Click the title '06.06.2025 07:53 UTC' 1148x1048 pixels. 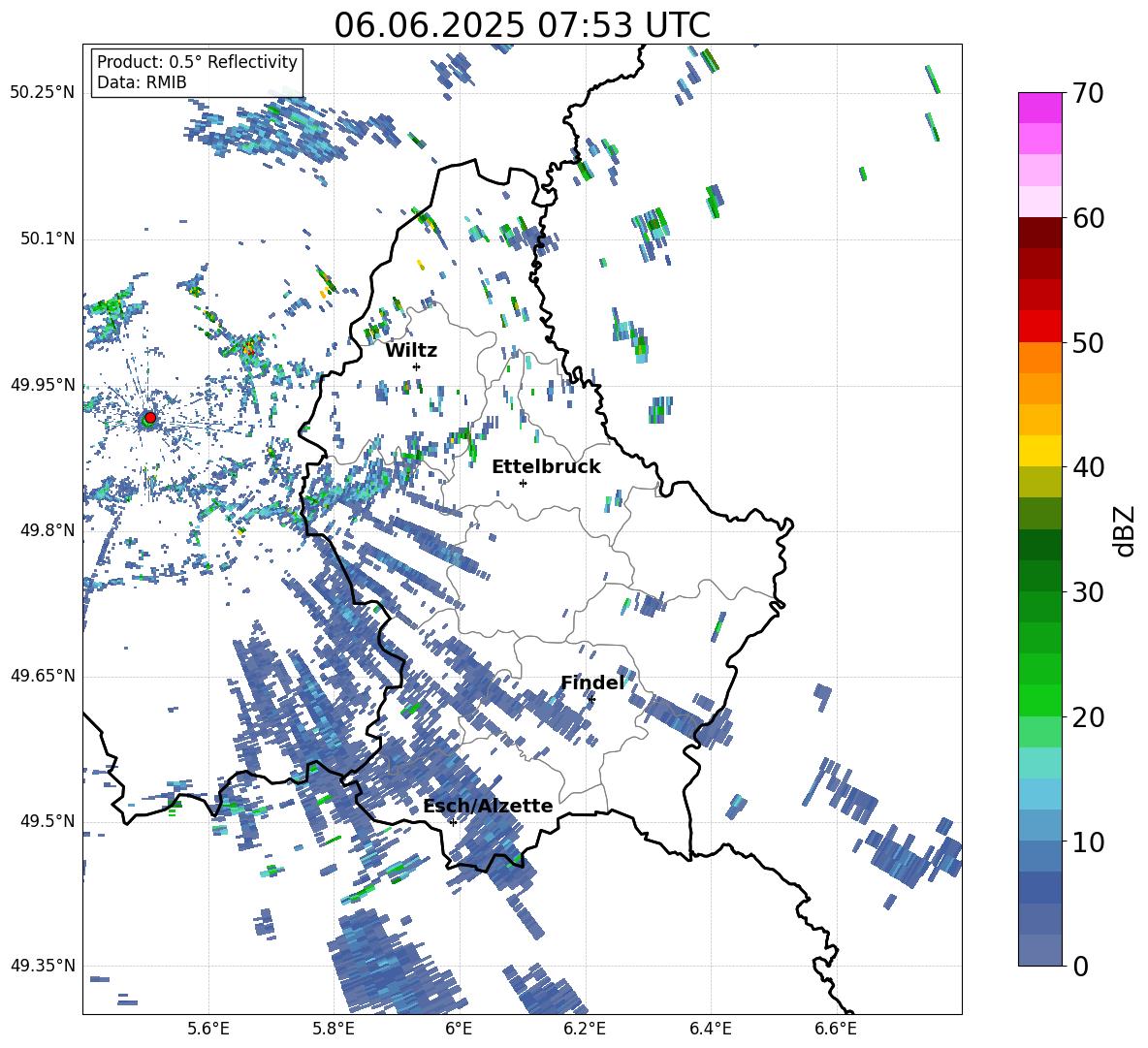pyautogui.click(x=522, y=25)
